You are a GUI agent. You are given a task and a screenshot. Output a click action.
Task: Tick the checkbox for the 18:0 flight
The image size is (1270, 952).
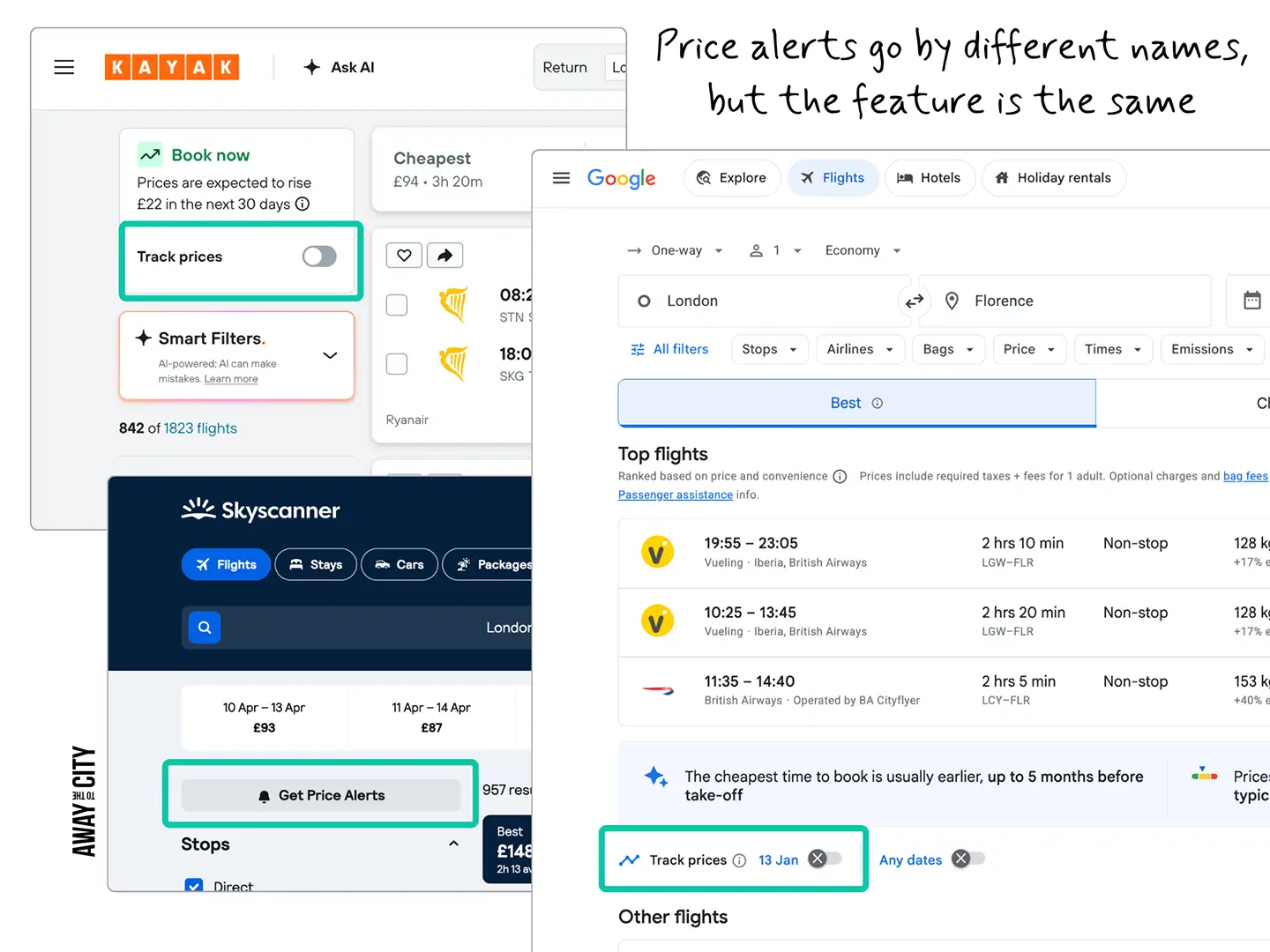[x=397, y=364]
